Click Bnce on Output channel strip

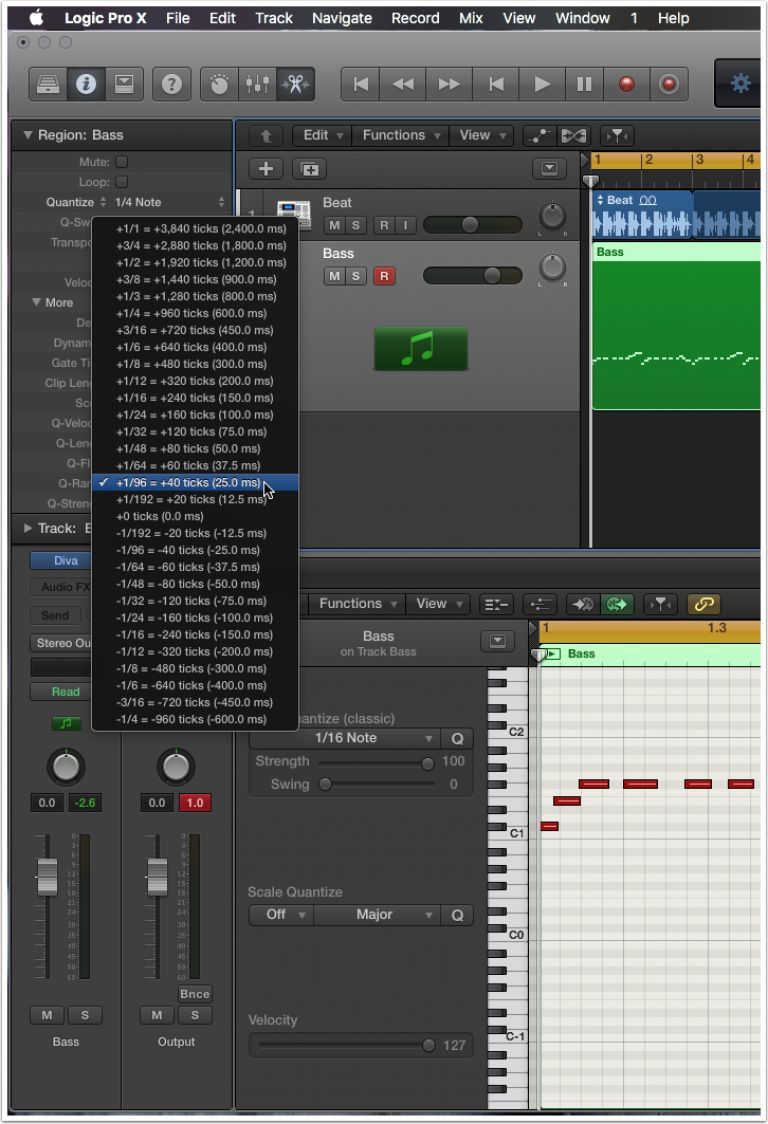195,994
